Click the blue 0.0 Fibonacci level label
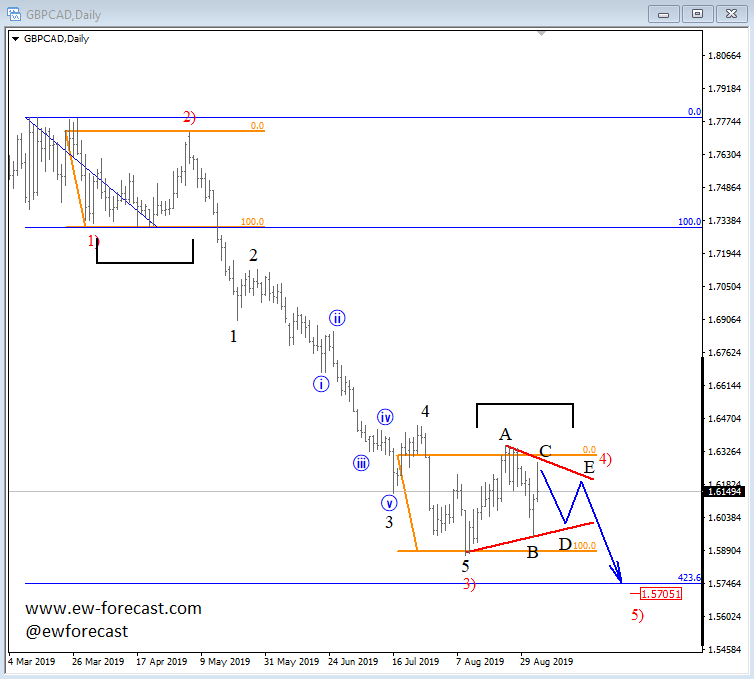 pos(694,112)
